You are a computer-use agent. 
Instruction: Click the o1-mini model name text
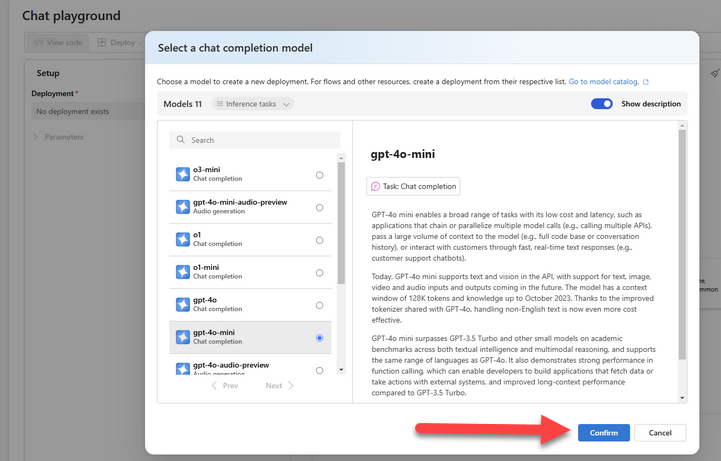click(206, 267)
